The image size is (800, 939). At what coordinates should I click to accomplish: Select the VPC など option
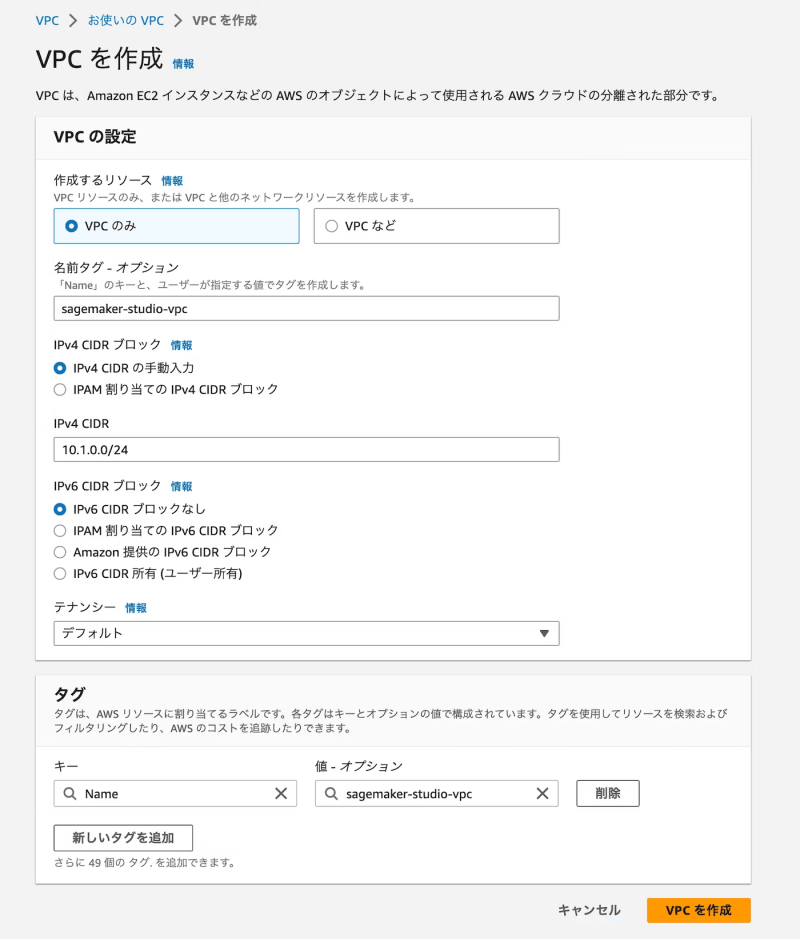click(x=437, y=226)
